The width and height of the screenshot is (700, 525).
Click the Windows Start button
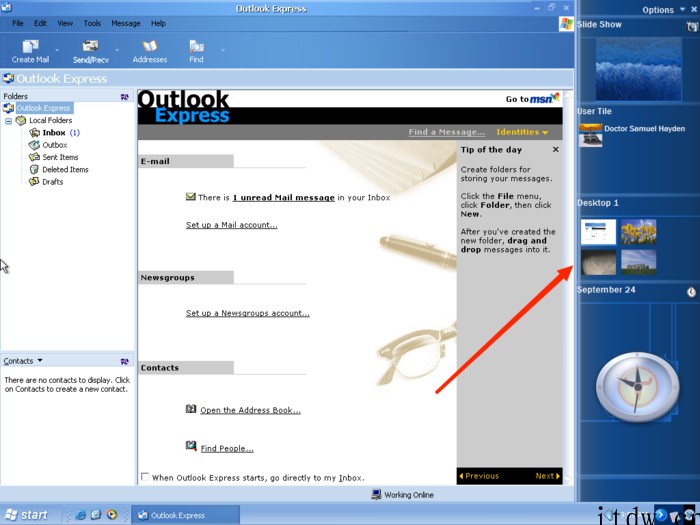27,515
